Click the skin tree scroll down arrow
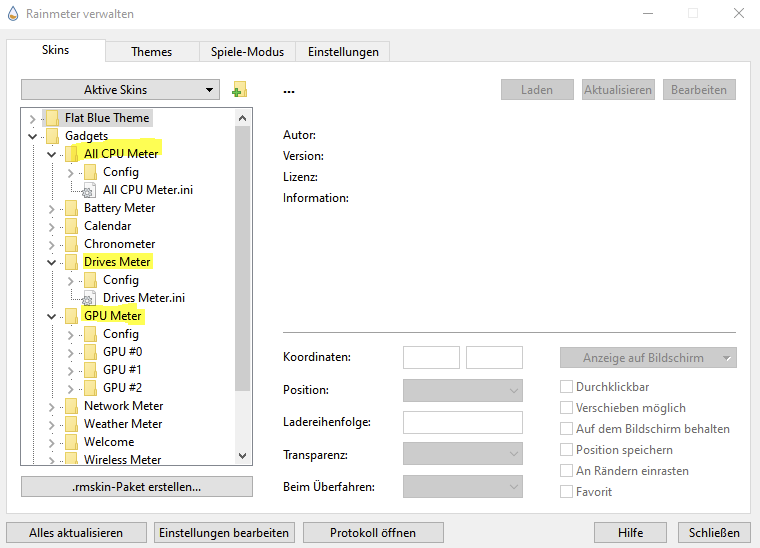The height and width of the screenshot is (548, 760). 242,455
